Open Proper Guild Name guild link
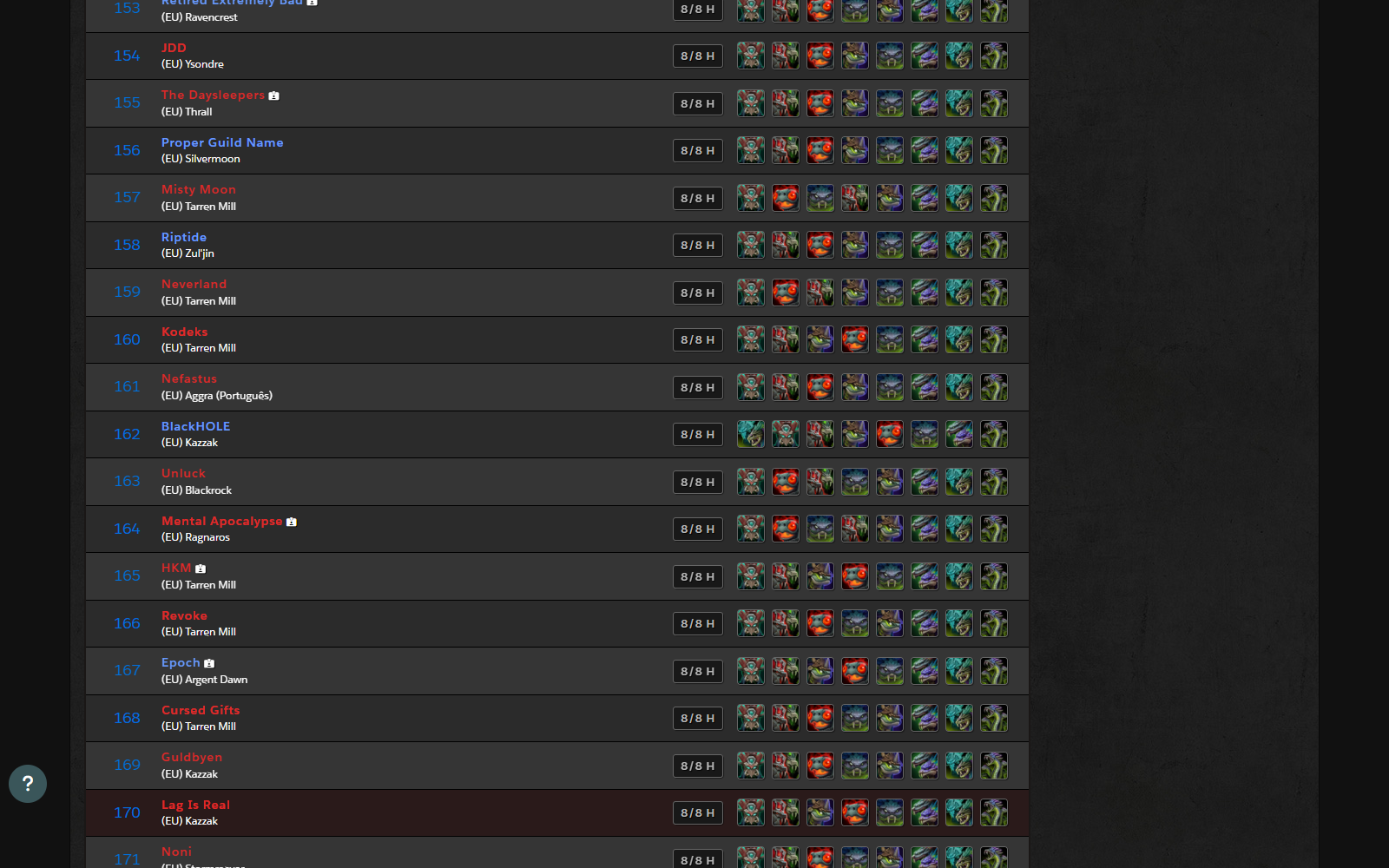The image size is (1389, 868). [x=222, y=142]
